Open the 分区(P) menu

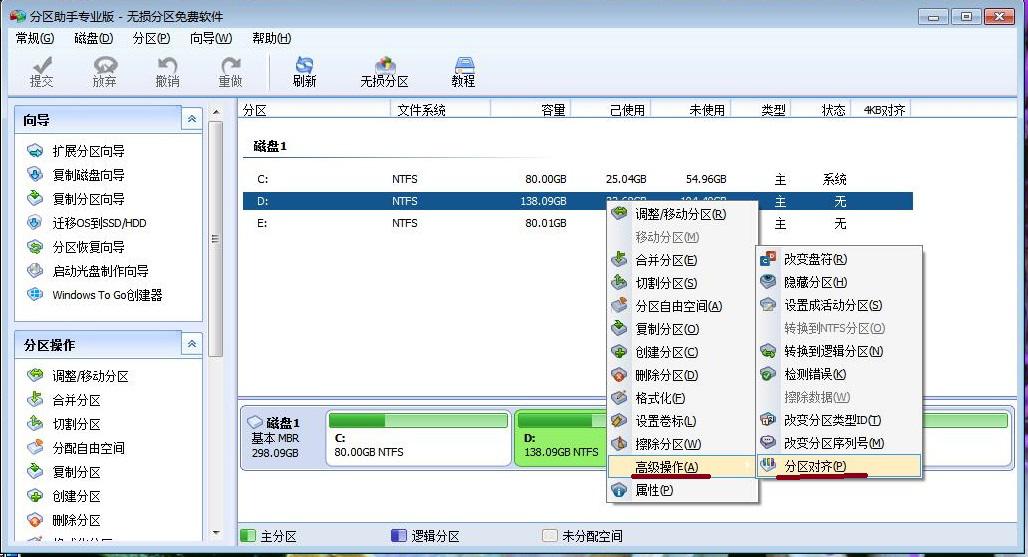point(151,39)
